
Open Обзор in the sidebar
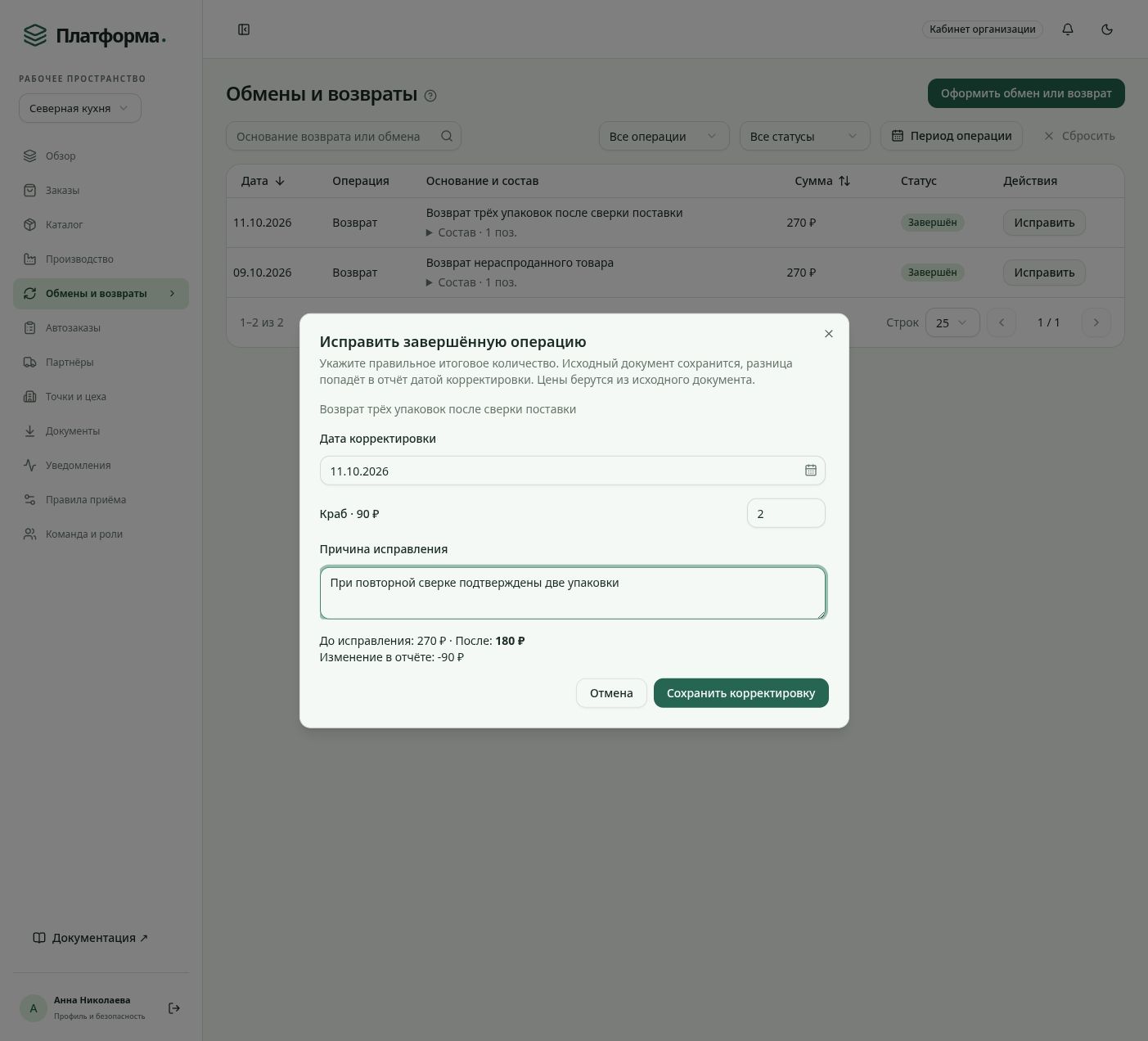[101, 156]
